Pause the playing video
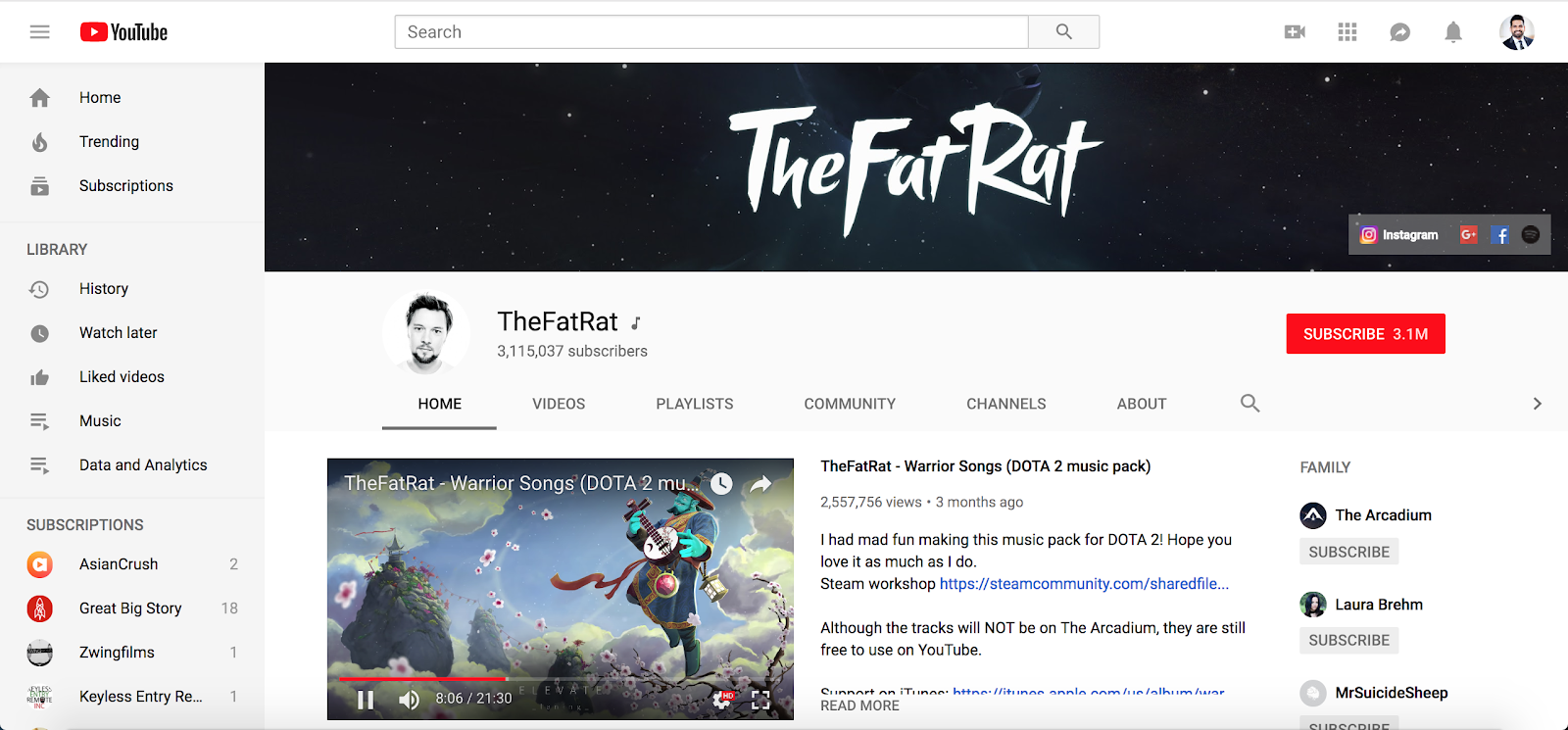1568x730 pixels. coord(366,700)
